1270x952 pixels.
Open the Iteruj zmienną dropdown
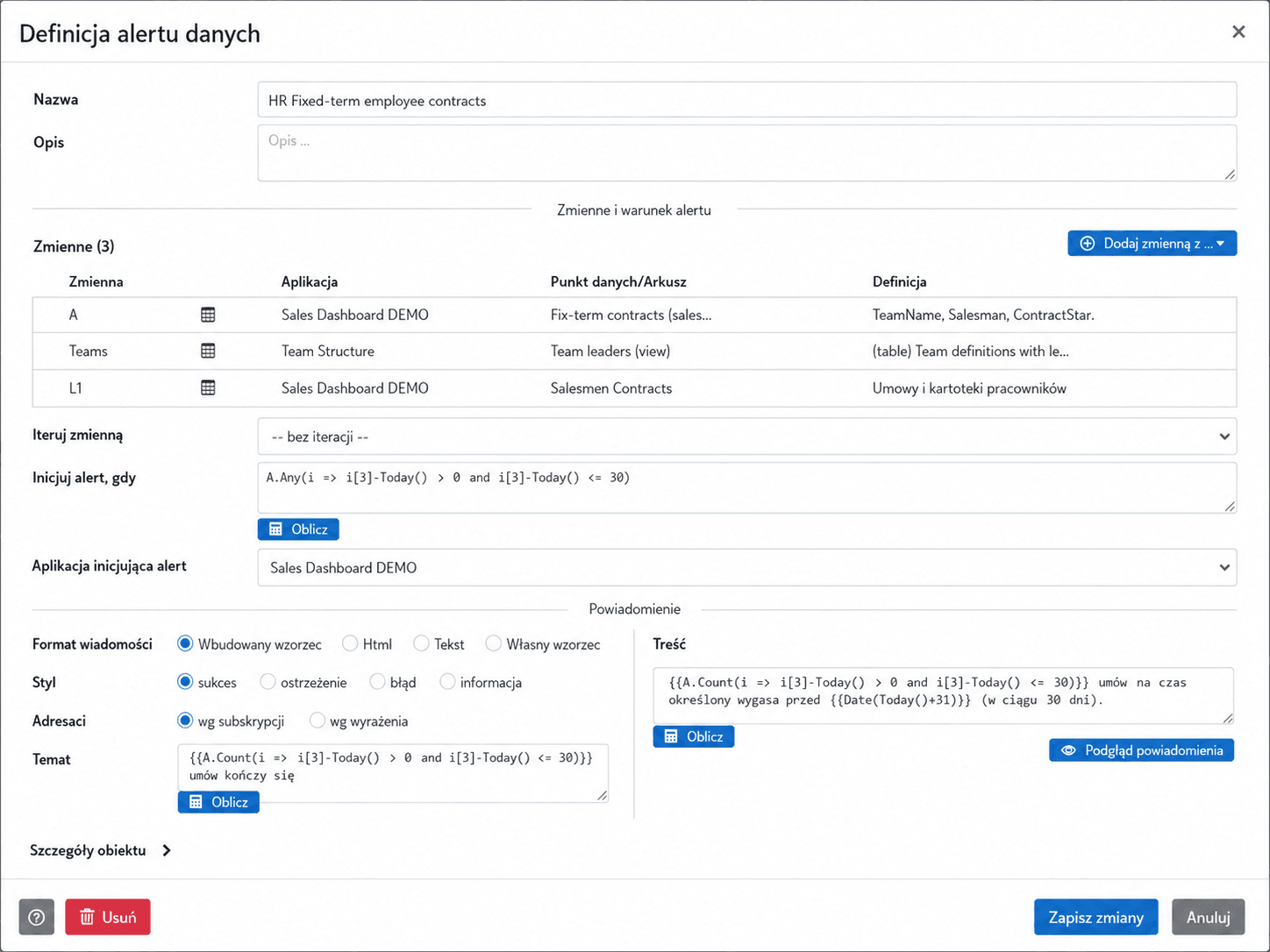(747, 437)
